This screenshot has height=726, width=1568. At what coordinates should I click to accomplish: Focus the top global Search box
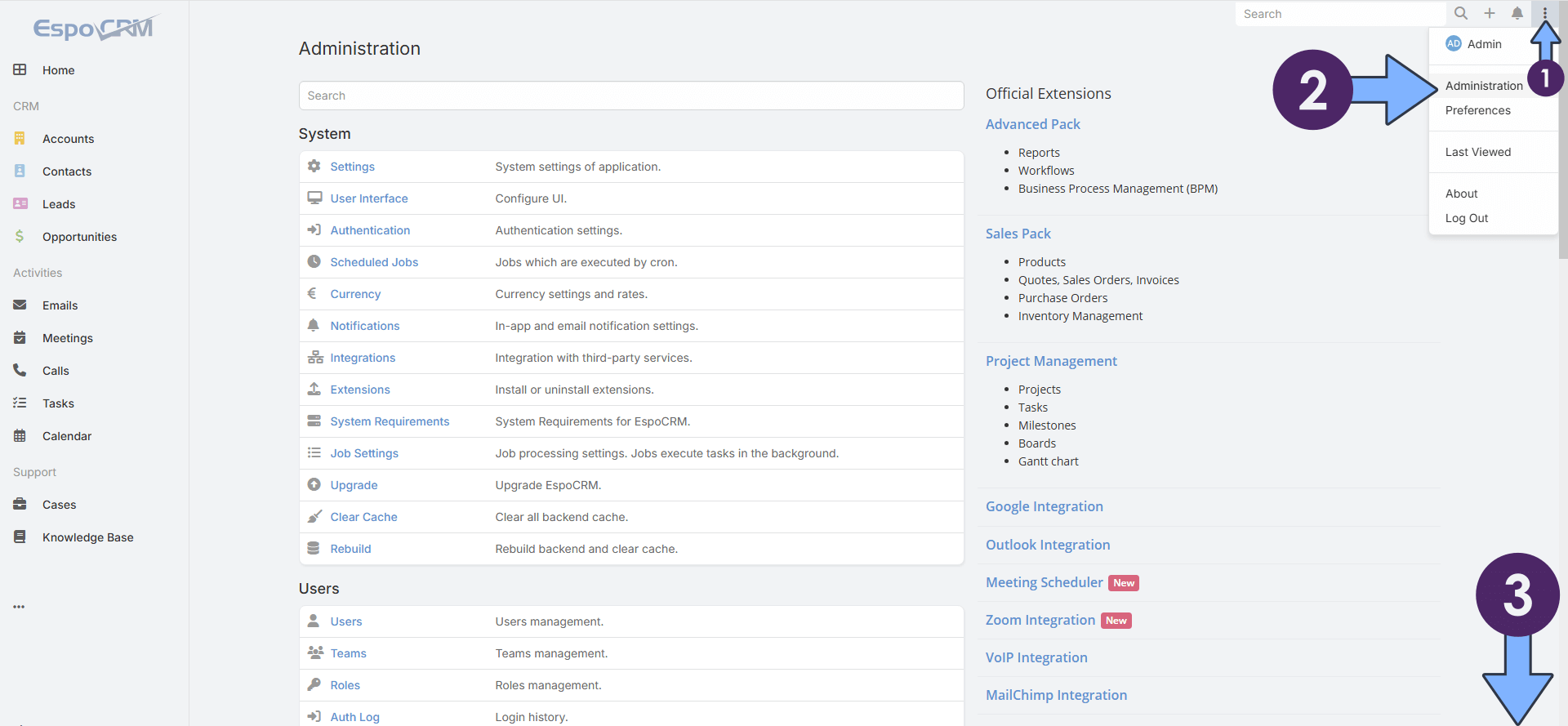pyautogui.click(x=1340, y=14)
